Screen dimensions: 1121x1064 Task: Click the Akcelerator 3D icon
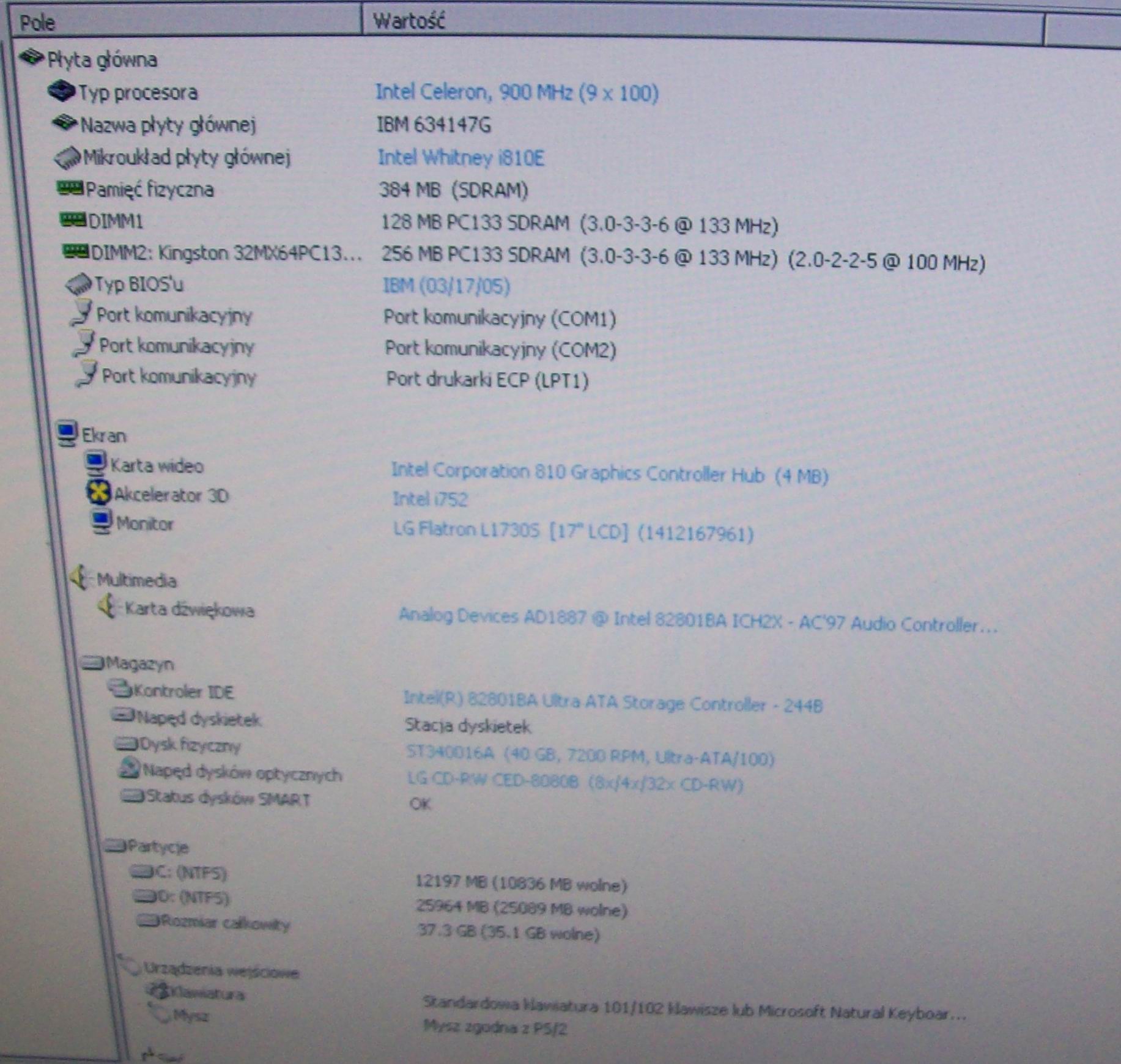click(98, 492)
